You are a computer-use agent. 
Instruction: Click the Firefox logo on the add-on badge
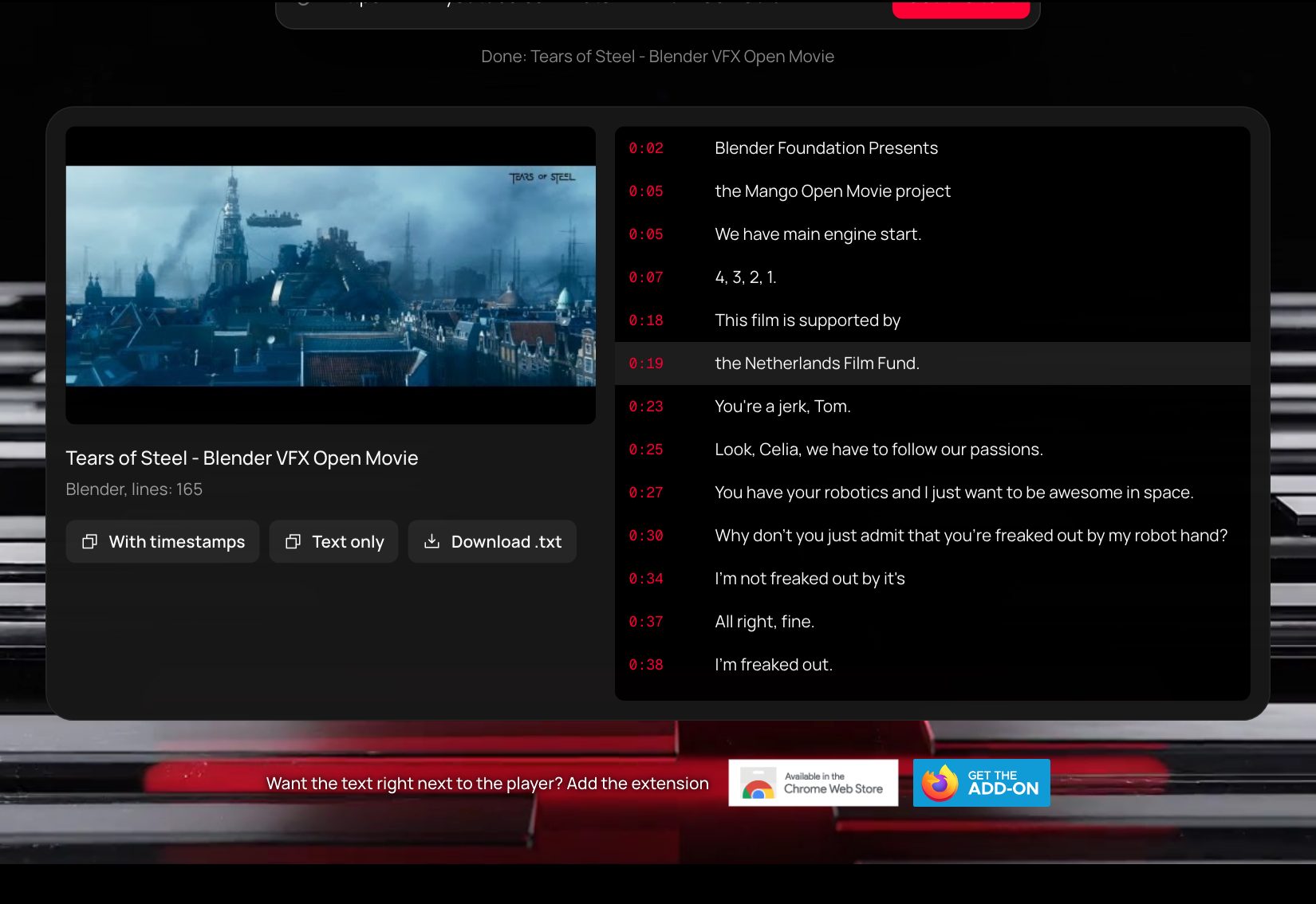pyautogui.click(x=940, y=783)
